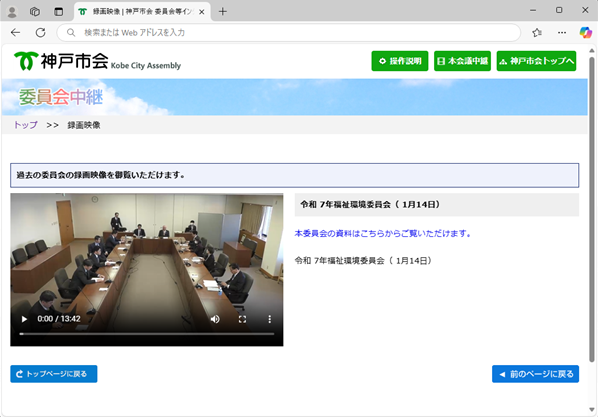
Task: Toggle vertical tabs icon
Action: (58, 12)
